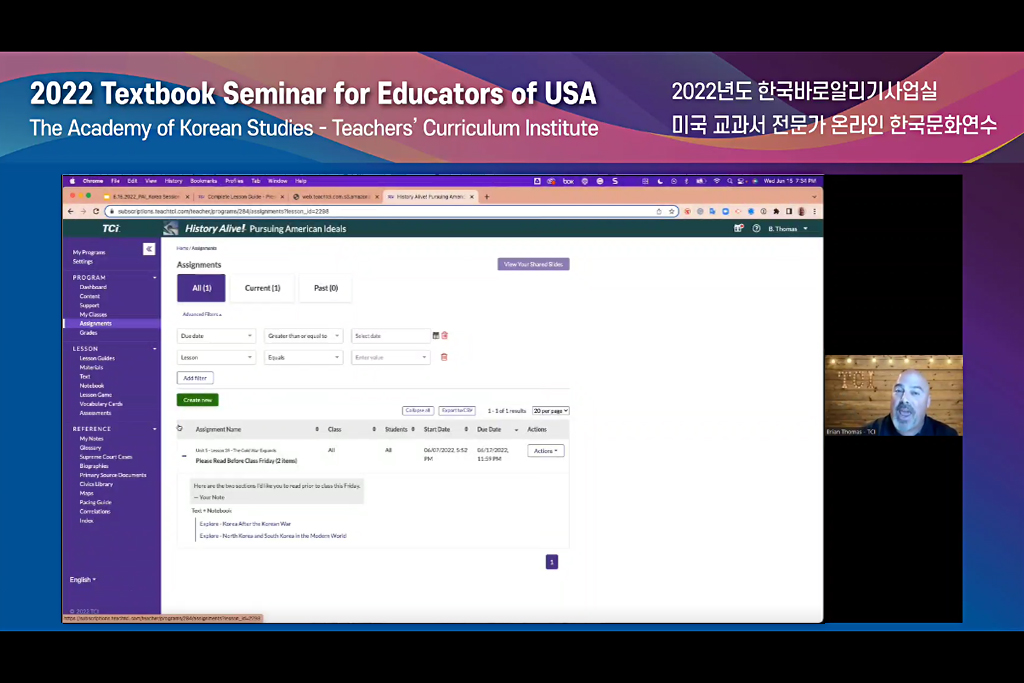Image resolution: width=1024 pixels, height=683 pixels.
Task: Sort by the Due Date column arrow
Action: click(x=517, y=430)
